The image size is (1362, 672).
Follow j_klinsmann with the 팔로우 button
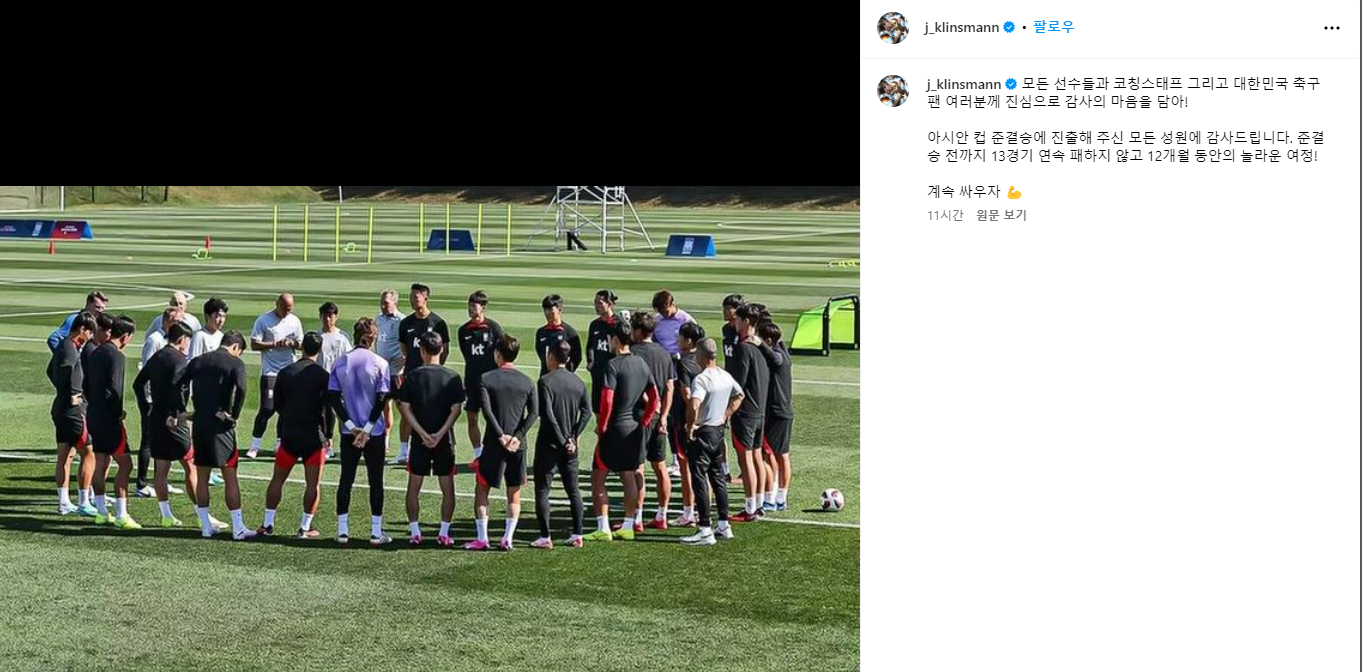pos(1054,27)
